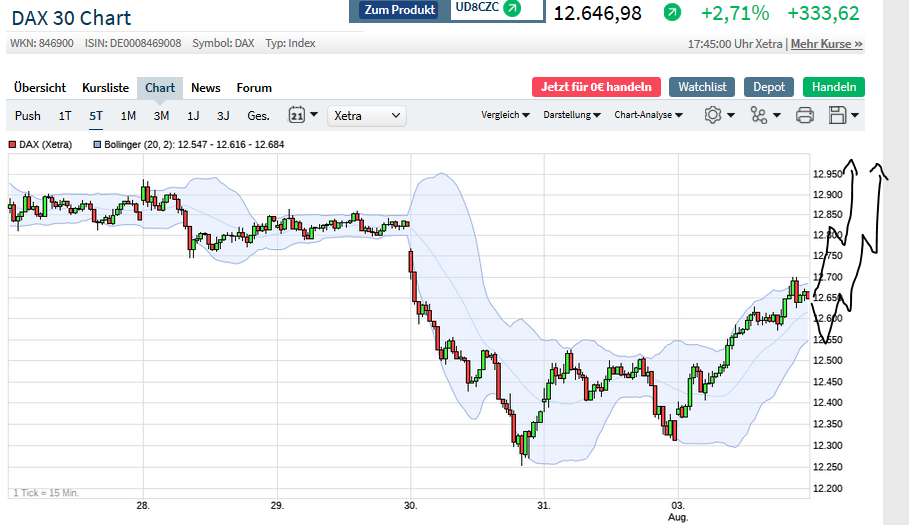
Task: Switch chart to 1M time range
Action: [x=128, y=116]
